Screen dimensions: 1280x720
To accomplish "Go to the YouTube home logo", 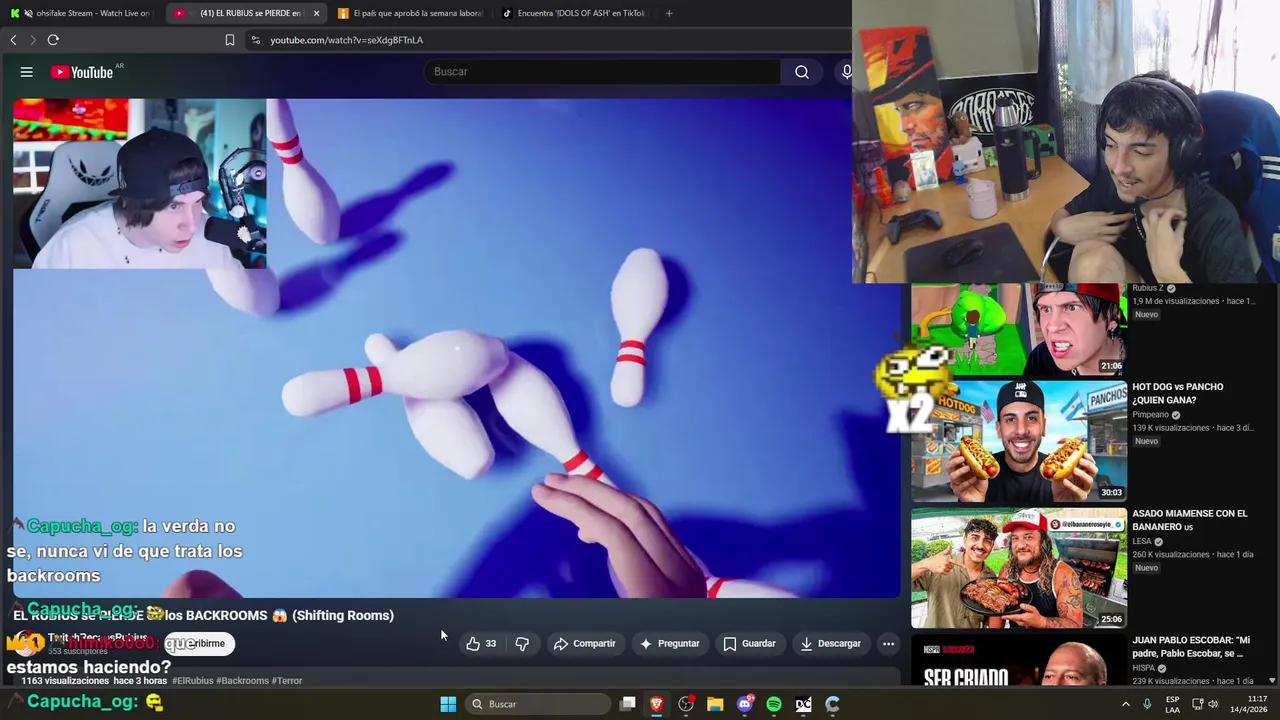I will 83,72.
